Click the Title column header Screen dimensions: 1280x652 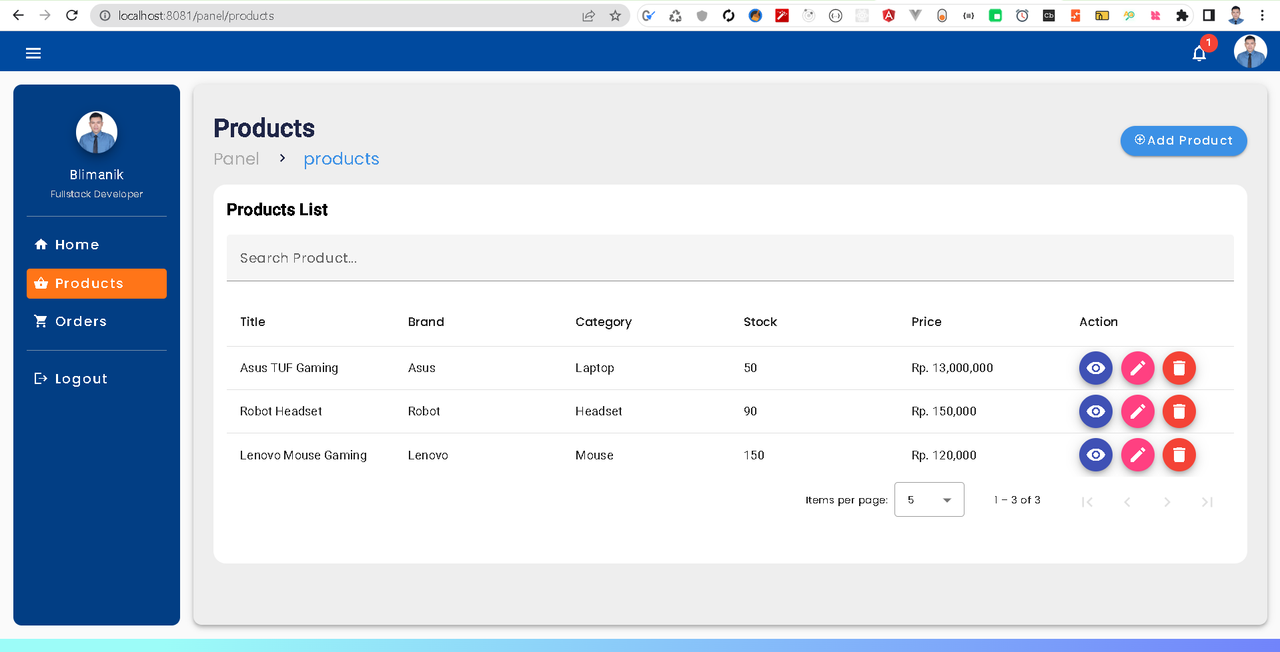pyautogui.click(x=253, y=322)
